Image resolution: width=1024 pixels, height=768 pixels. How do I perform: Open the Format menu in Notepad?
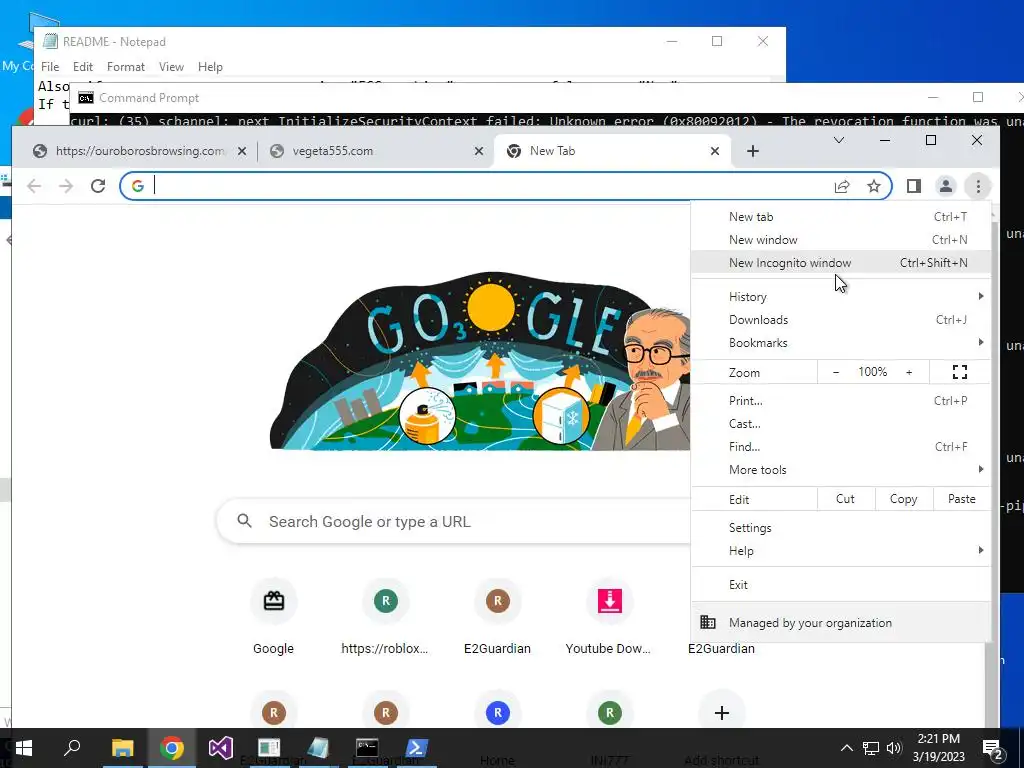(x=125, y=67)
